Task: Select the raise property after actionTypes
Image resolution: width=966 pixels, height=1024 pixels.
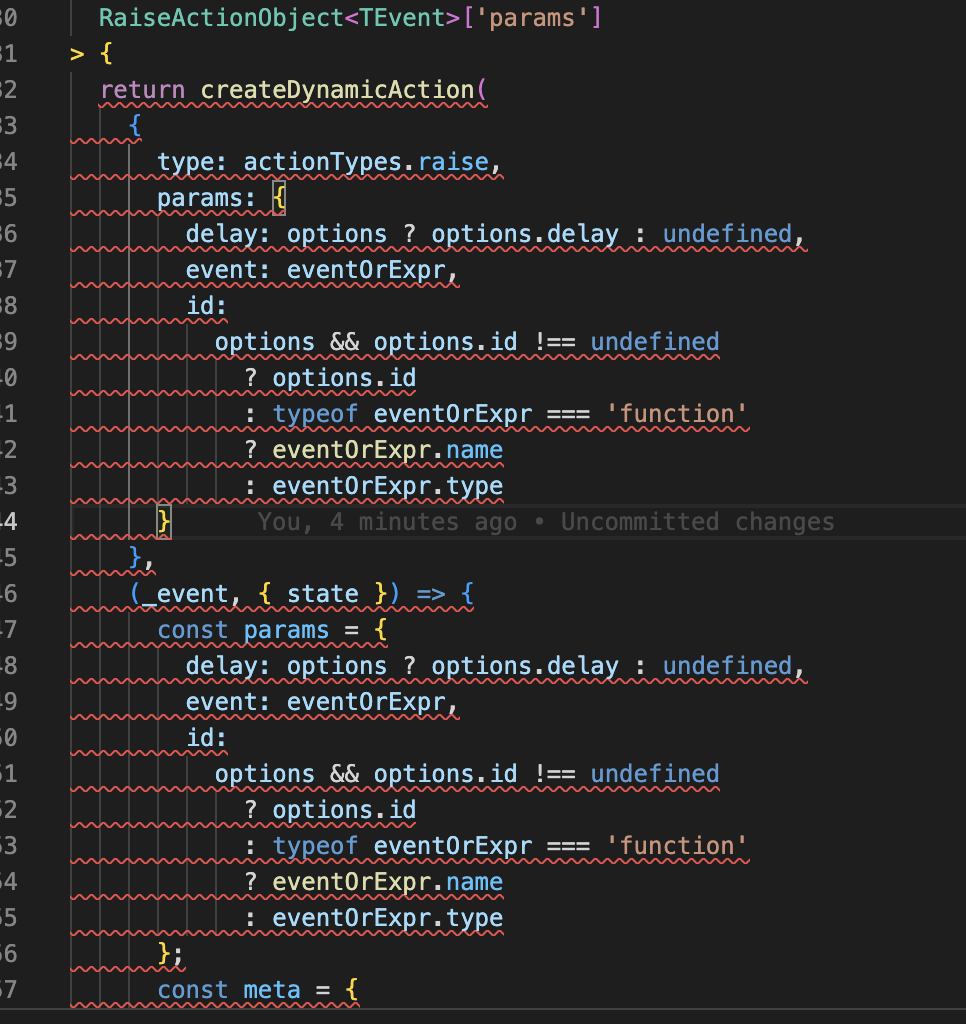Action: click(453, 162)
